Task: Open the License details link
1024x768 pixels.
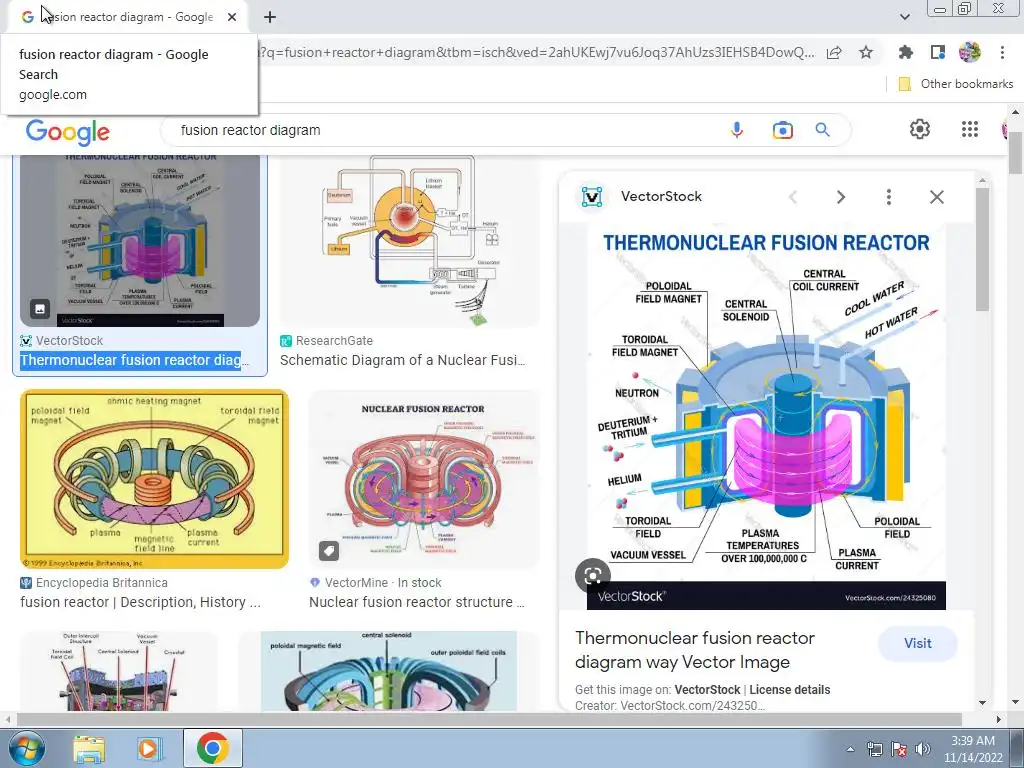Action: pyautogui.click(x=790, y=690)
